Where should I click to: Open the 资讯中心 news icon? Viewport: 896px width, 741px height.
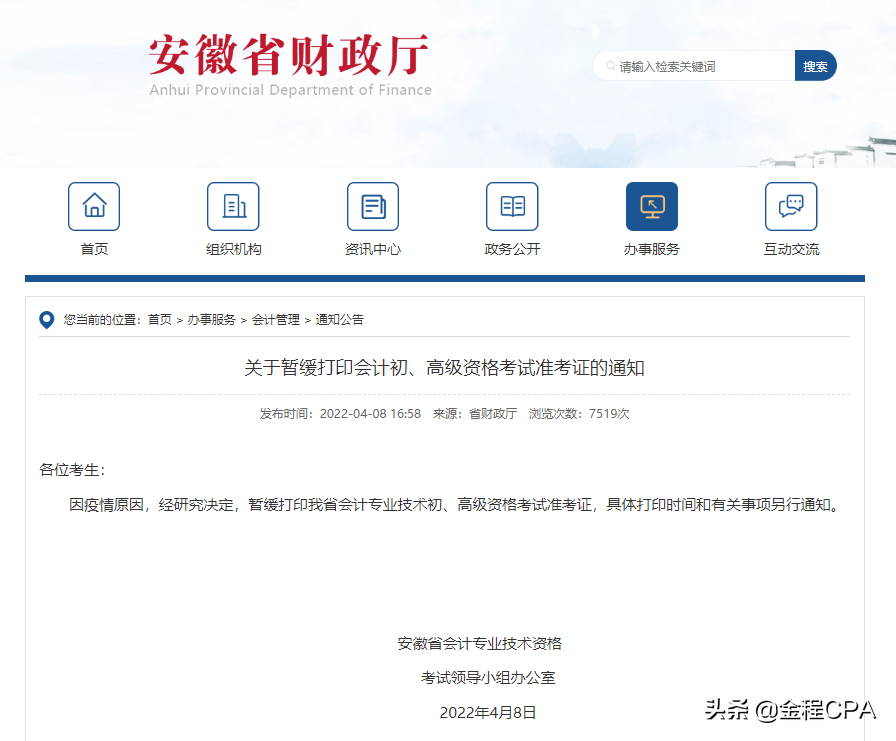pos(372,206)
